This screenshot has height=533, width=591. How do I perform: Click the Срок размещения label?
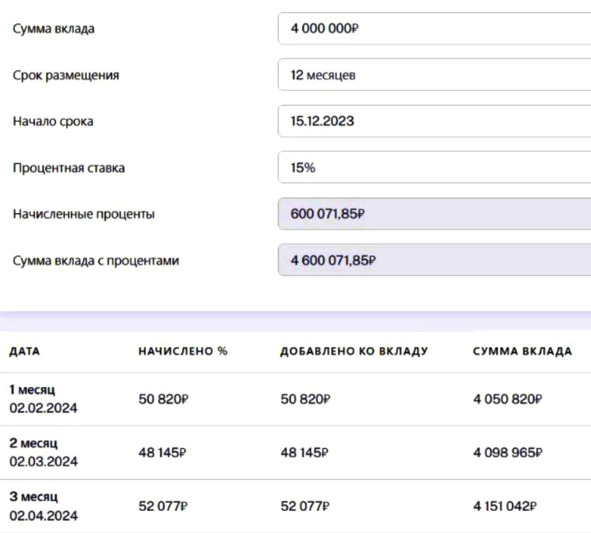click(66, 75)
